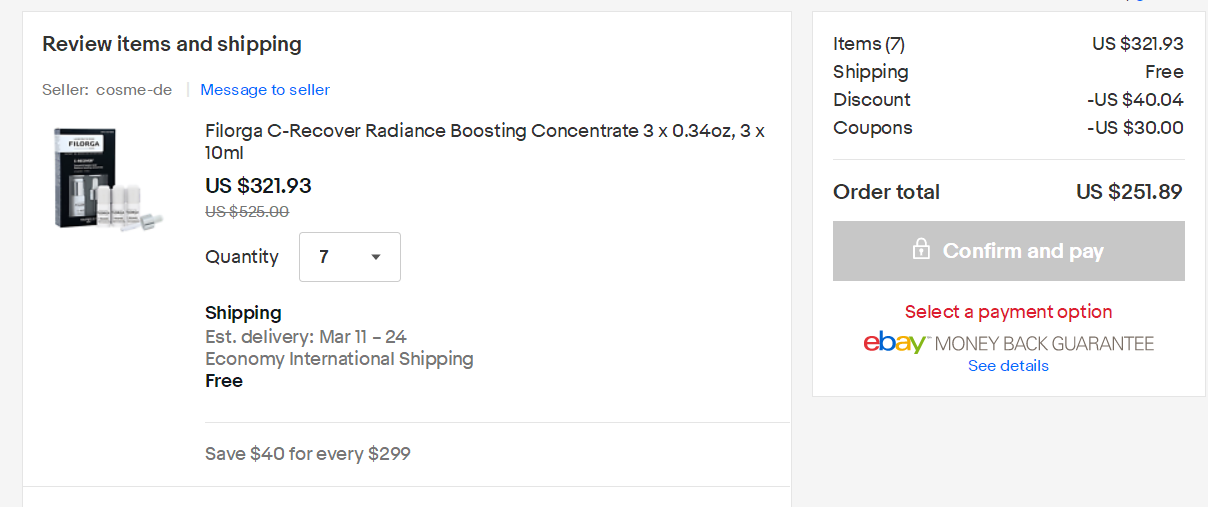The image size is (1208, 507).
Task: Click the Coupons line in order summary
Action: 873,128
